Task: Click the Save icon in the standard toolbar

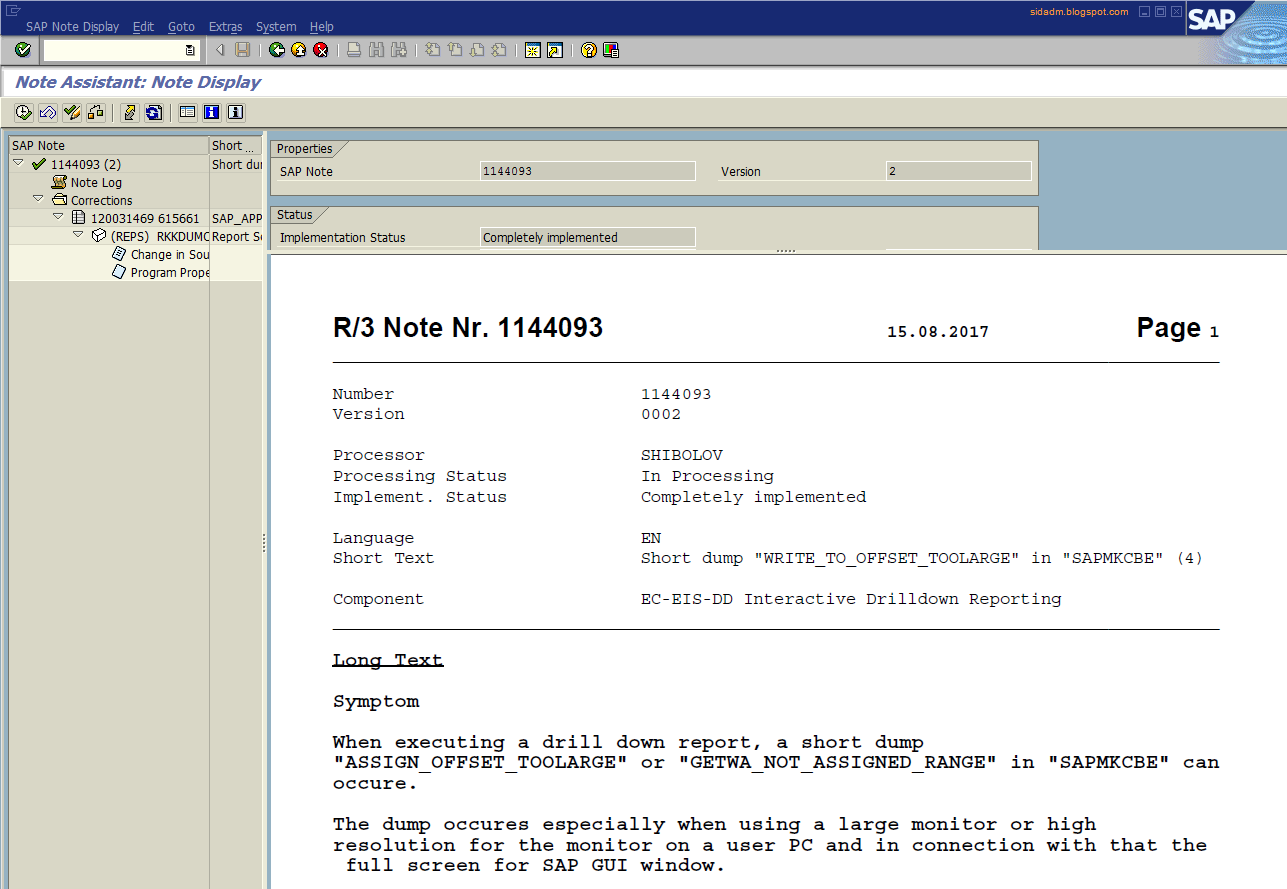Action: coord(241,50)
